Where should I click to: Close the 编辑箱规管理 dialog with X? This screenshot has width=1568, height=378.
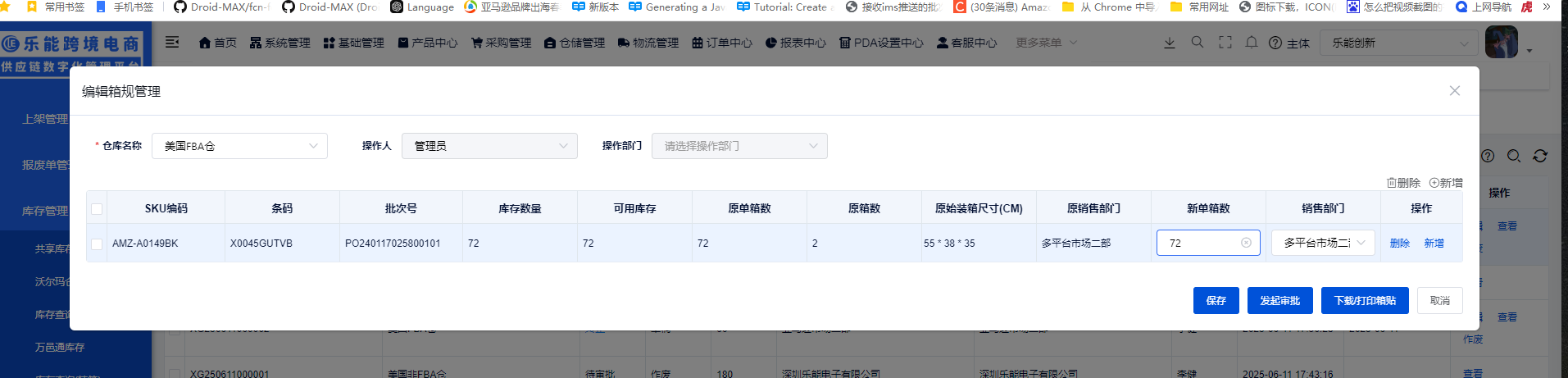[1455, 91]
